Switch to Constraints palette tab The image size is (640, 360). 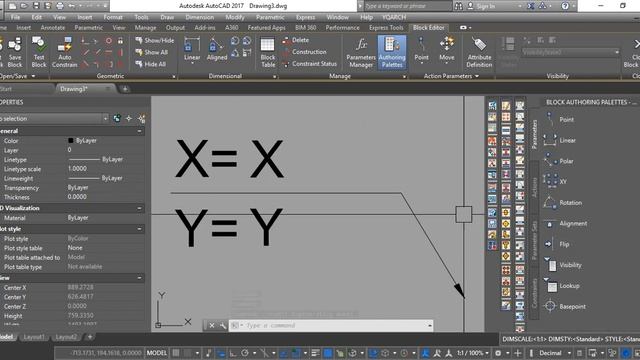[534, 293]
